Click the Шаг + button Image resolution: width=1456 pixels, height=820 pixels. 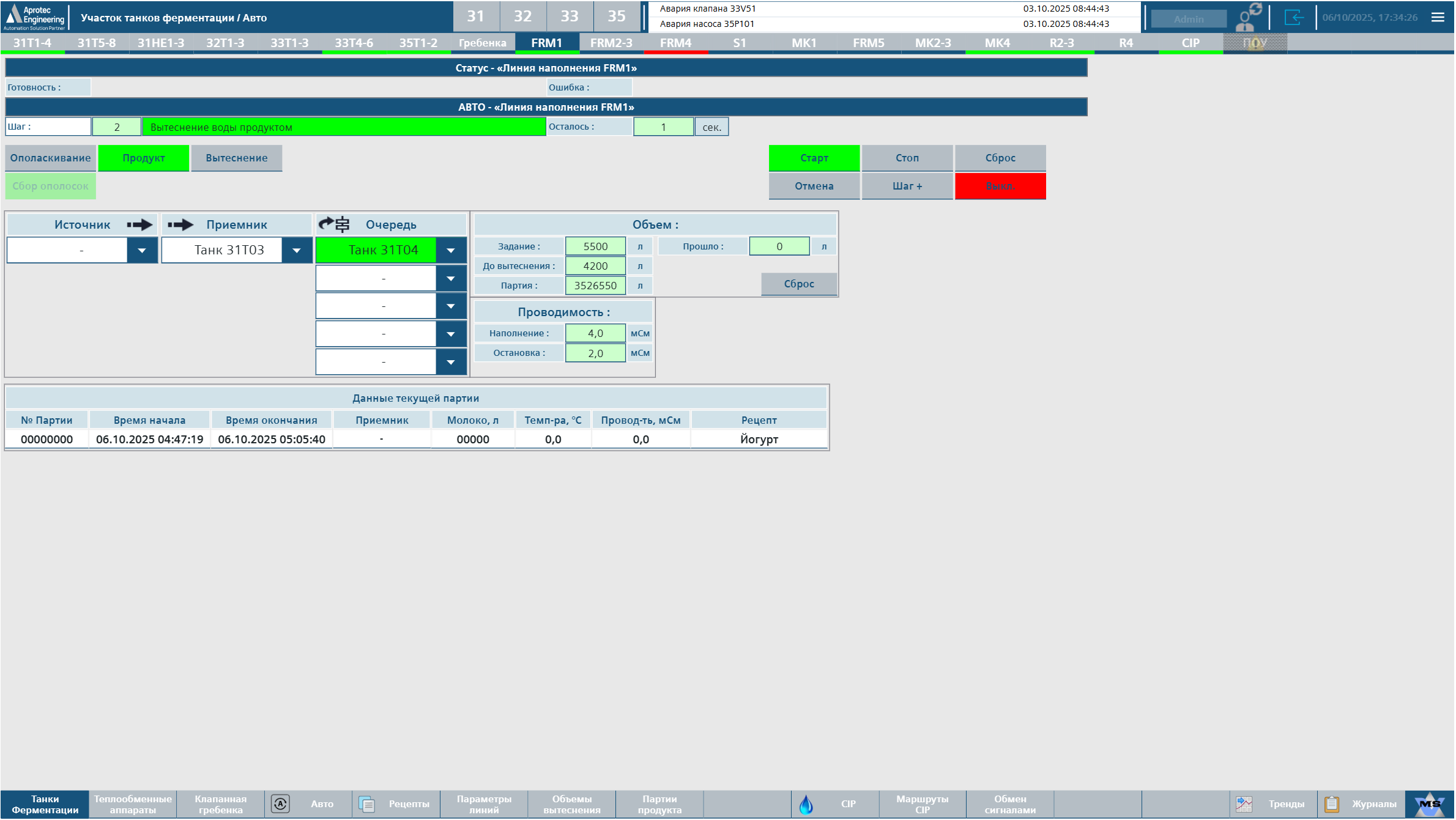coord(907,186)
